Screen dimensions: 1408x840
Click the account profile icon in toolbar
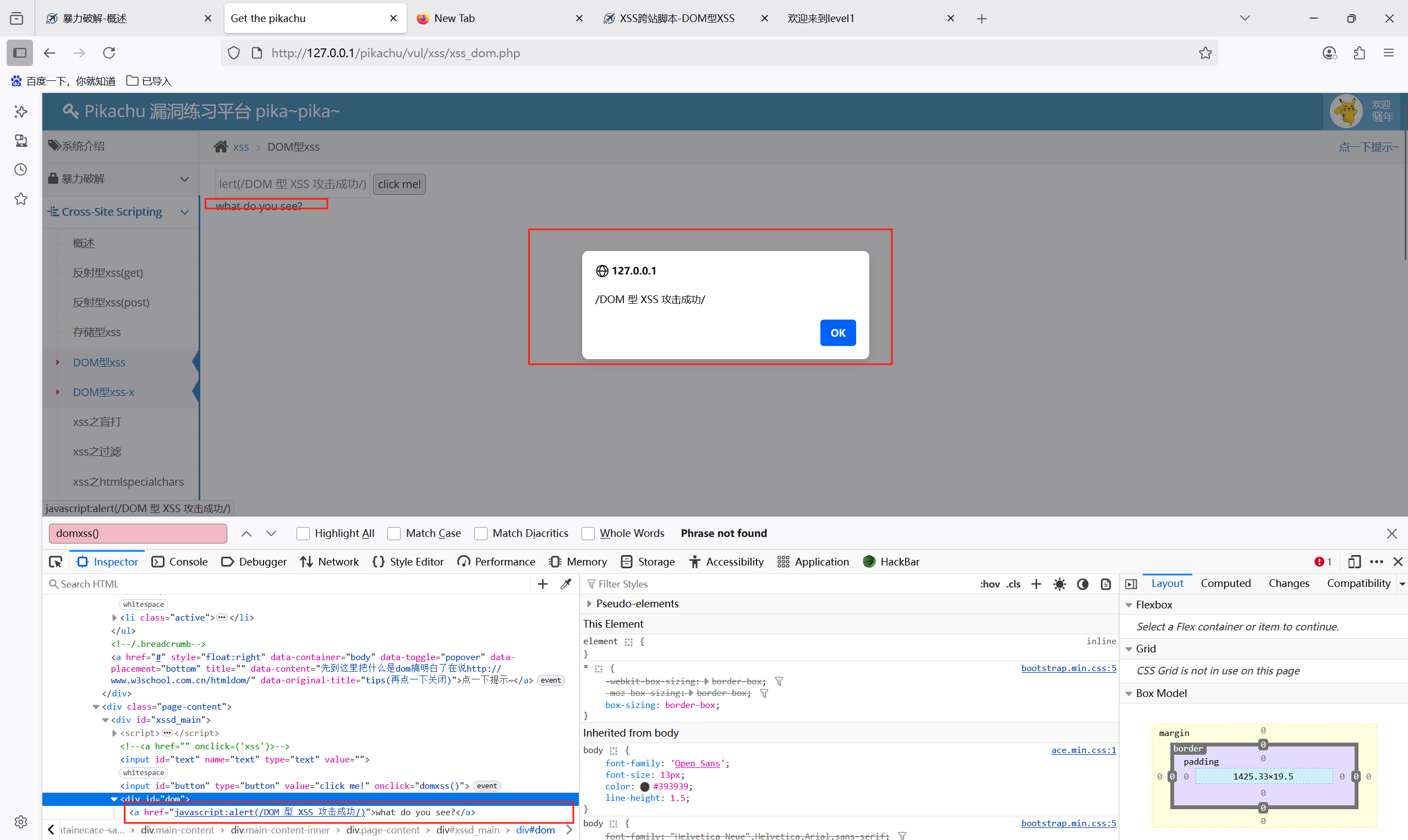[x=1330, y=53]
